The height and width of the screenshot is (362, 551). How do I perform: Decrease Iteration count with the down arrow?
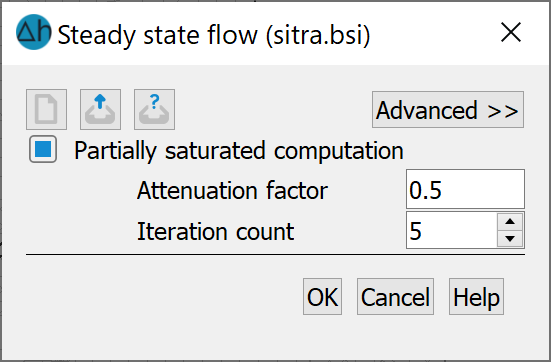coord(510,239)
